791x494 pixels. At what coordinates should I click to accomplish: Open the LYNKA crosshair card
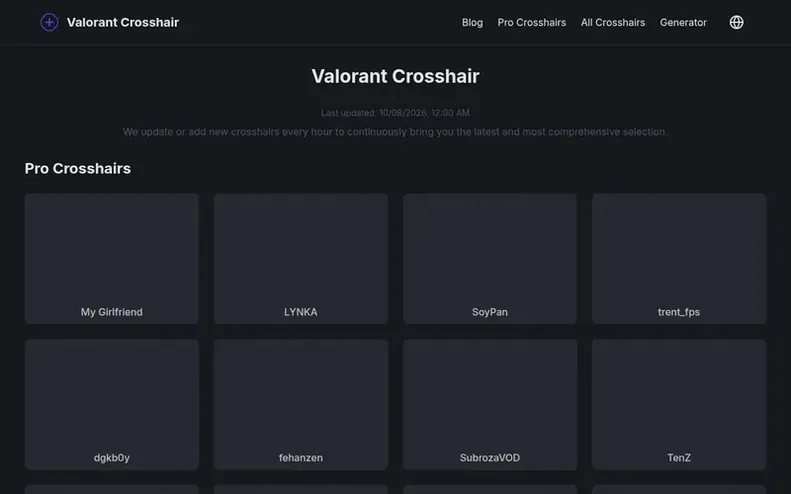click(301, 258)
